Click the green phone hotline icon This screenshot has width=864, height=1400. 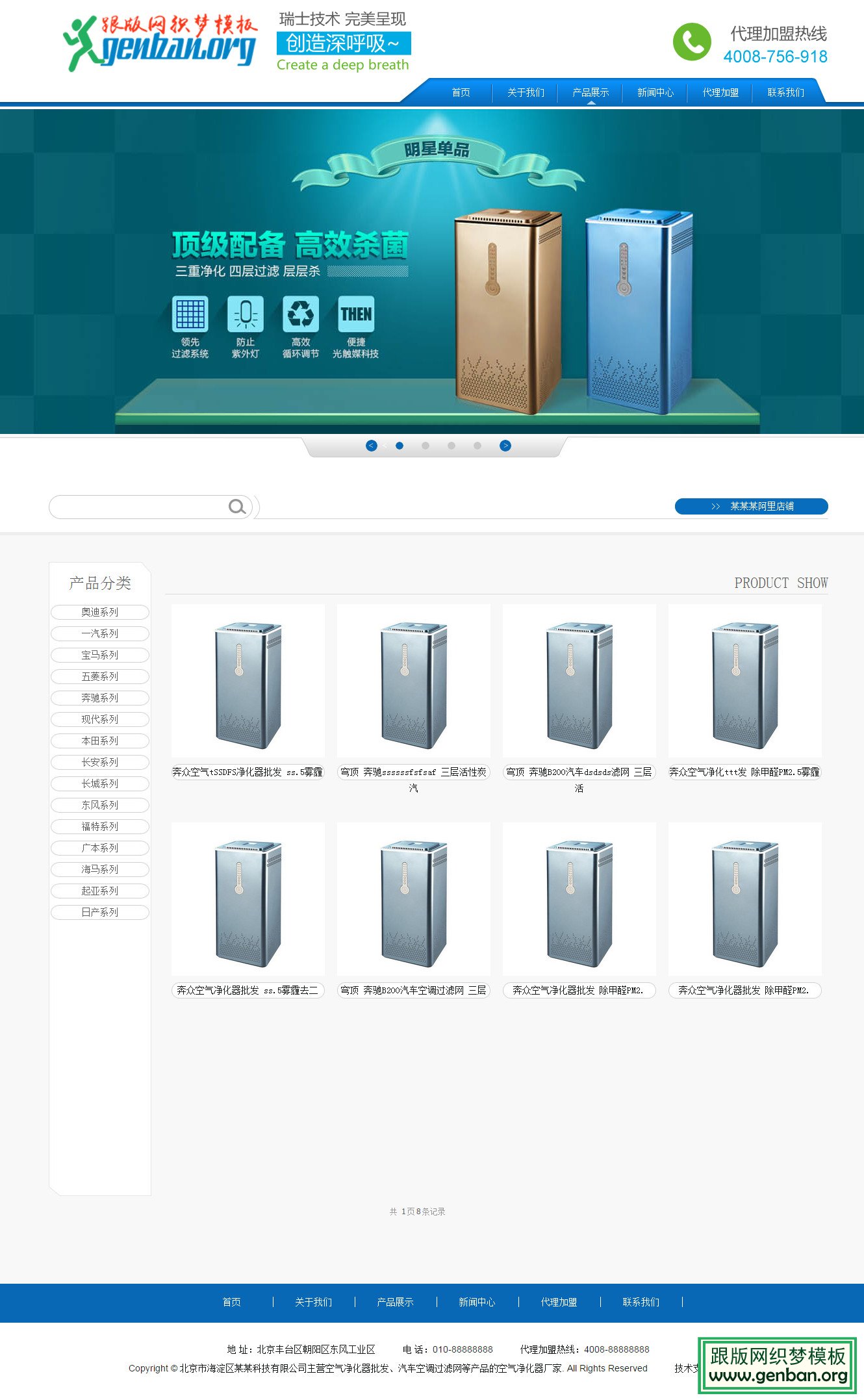tap(692, 42)
